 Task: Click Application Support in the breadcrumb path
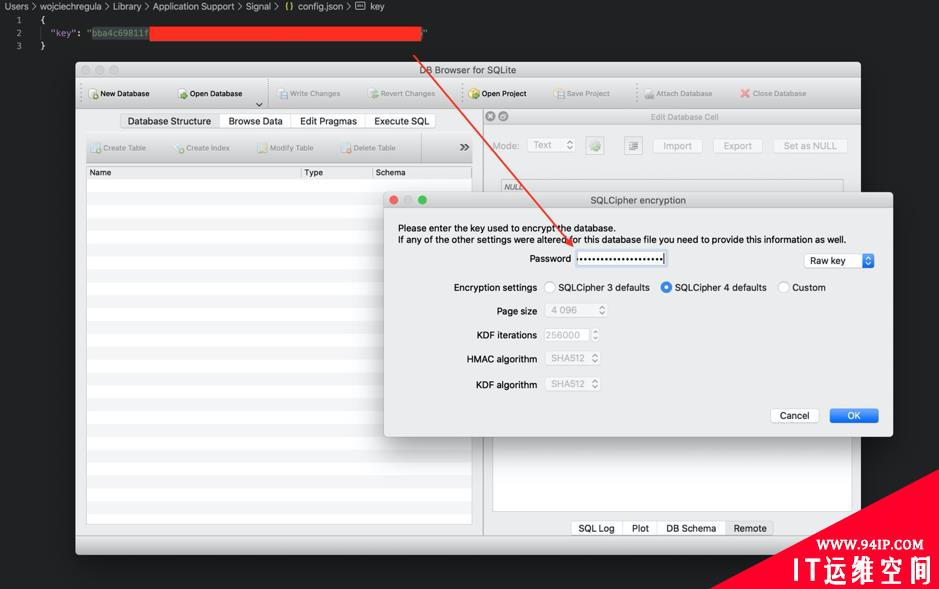(193, 7)
